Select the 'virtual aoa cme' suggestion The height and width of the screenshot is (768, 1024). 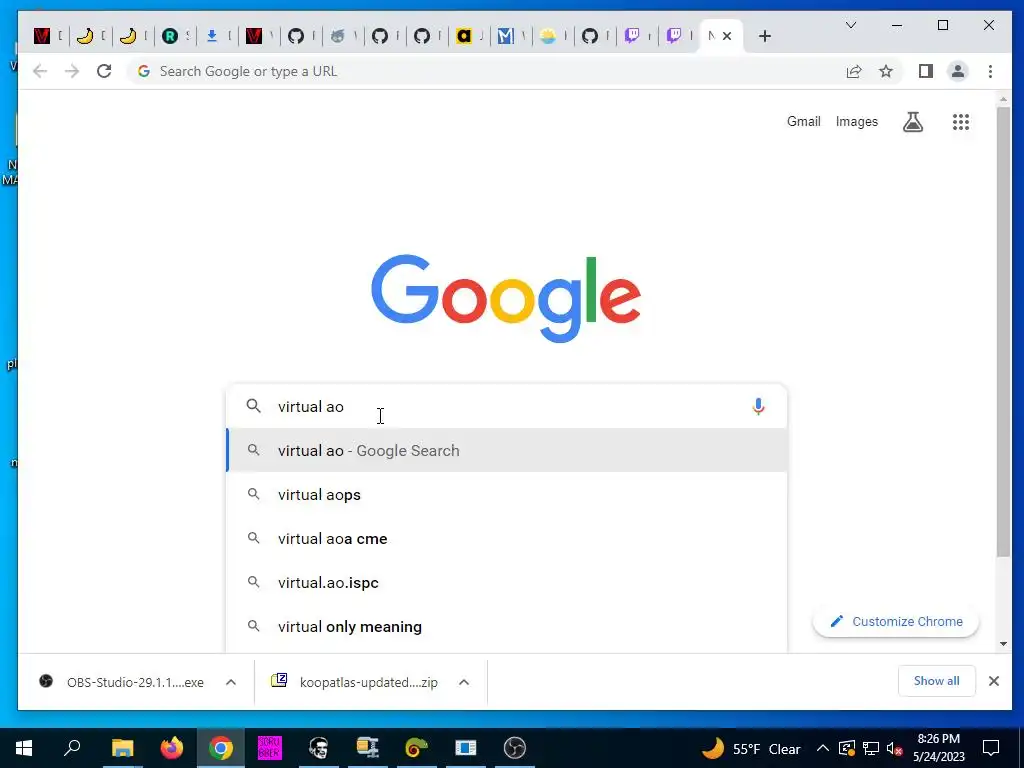pos(506,539)
